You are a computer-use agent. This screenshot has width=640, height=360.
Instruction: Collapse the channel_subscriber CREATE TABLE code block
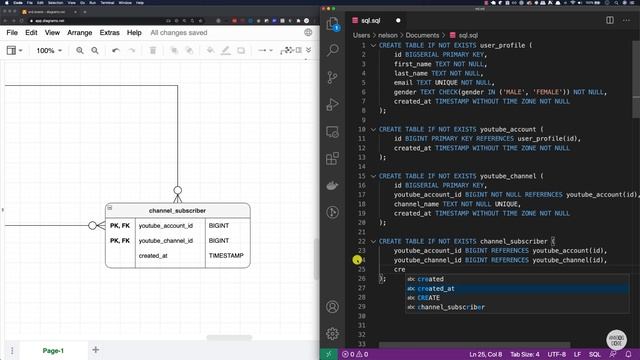click(373, 241)
